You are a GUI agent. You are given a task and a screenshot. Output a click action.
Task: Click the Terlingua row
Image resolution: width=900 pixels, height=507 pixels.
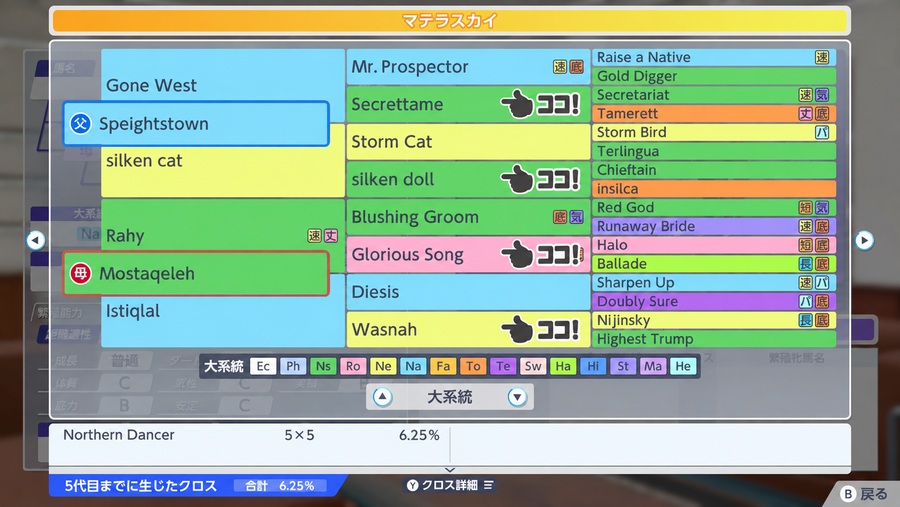pos(713,151)
